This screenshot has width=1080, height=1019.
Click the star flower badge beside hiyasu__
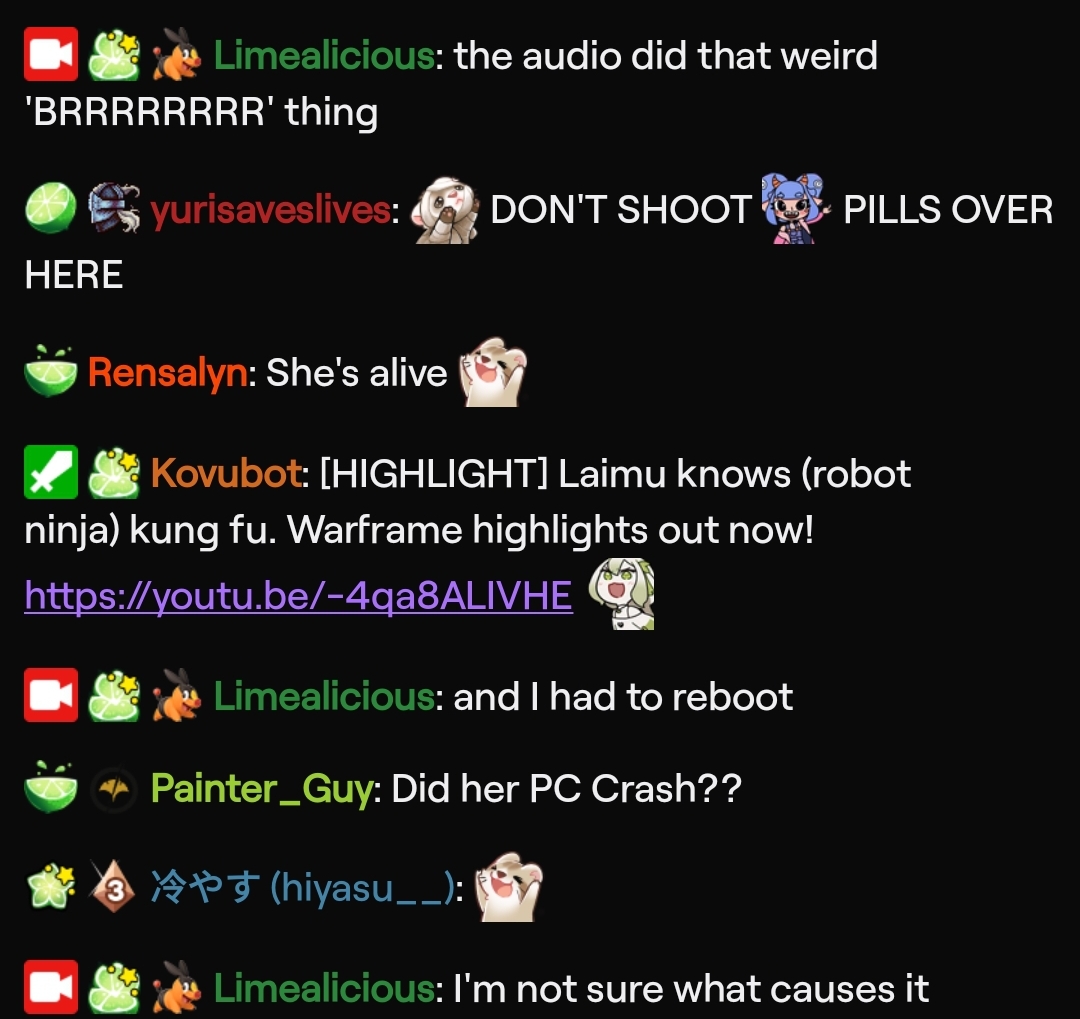51,886
